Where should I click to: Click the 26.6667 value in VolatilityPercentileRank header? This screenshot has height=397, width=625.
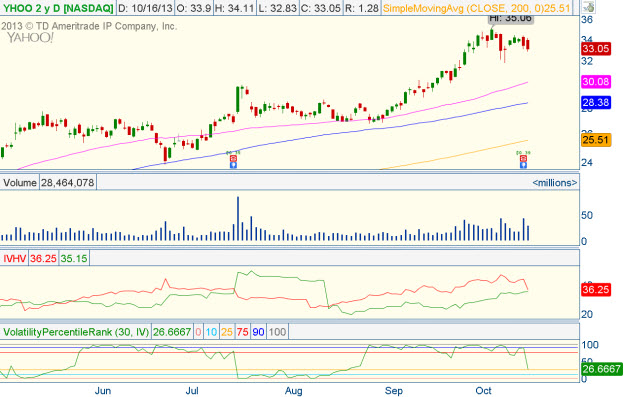click(x=172, y=332)
